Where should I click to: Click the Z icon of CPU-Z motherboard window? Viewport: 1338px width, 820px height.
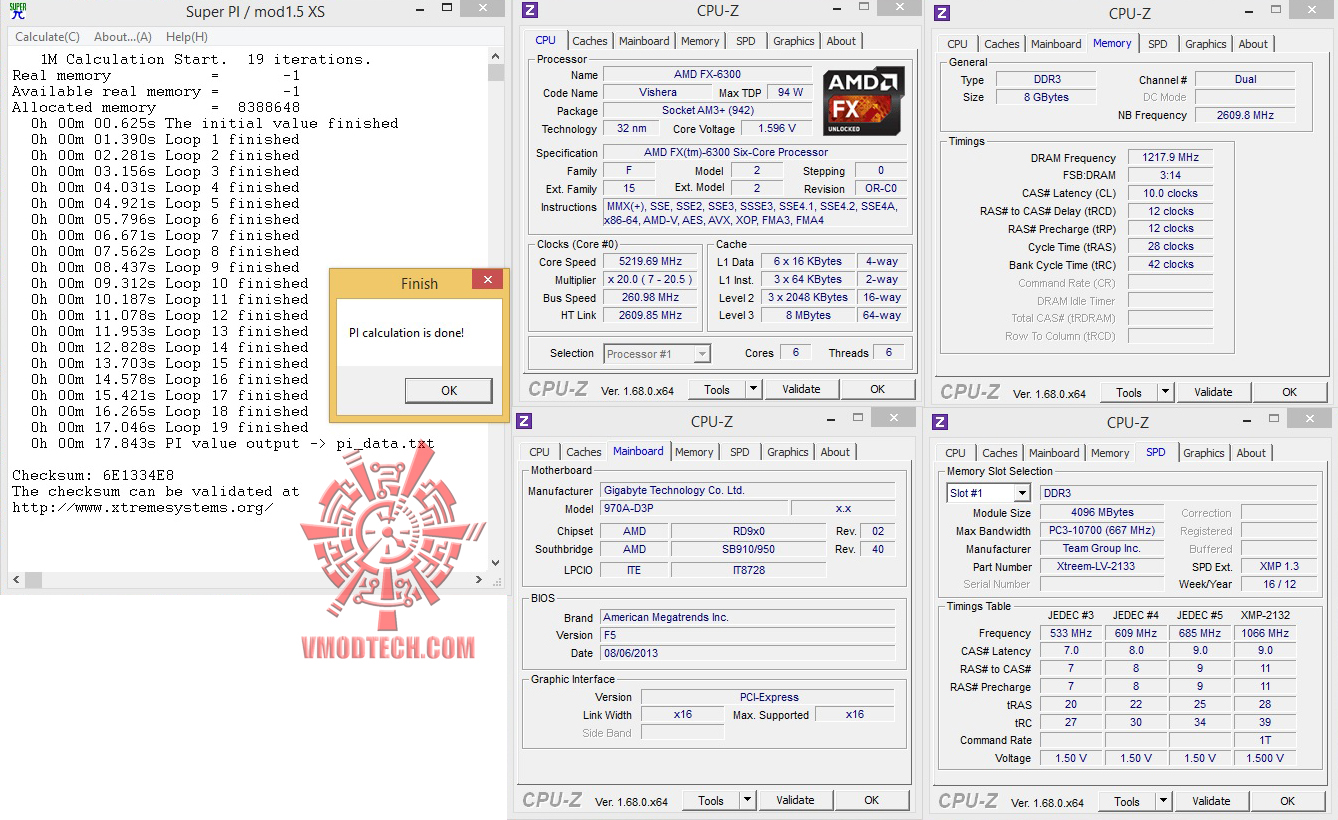click(x=524, y=421)
